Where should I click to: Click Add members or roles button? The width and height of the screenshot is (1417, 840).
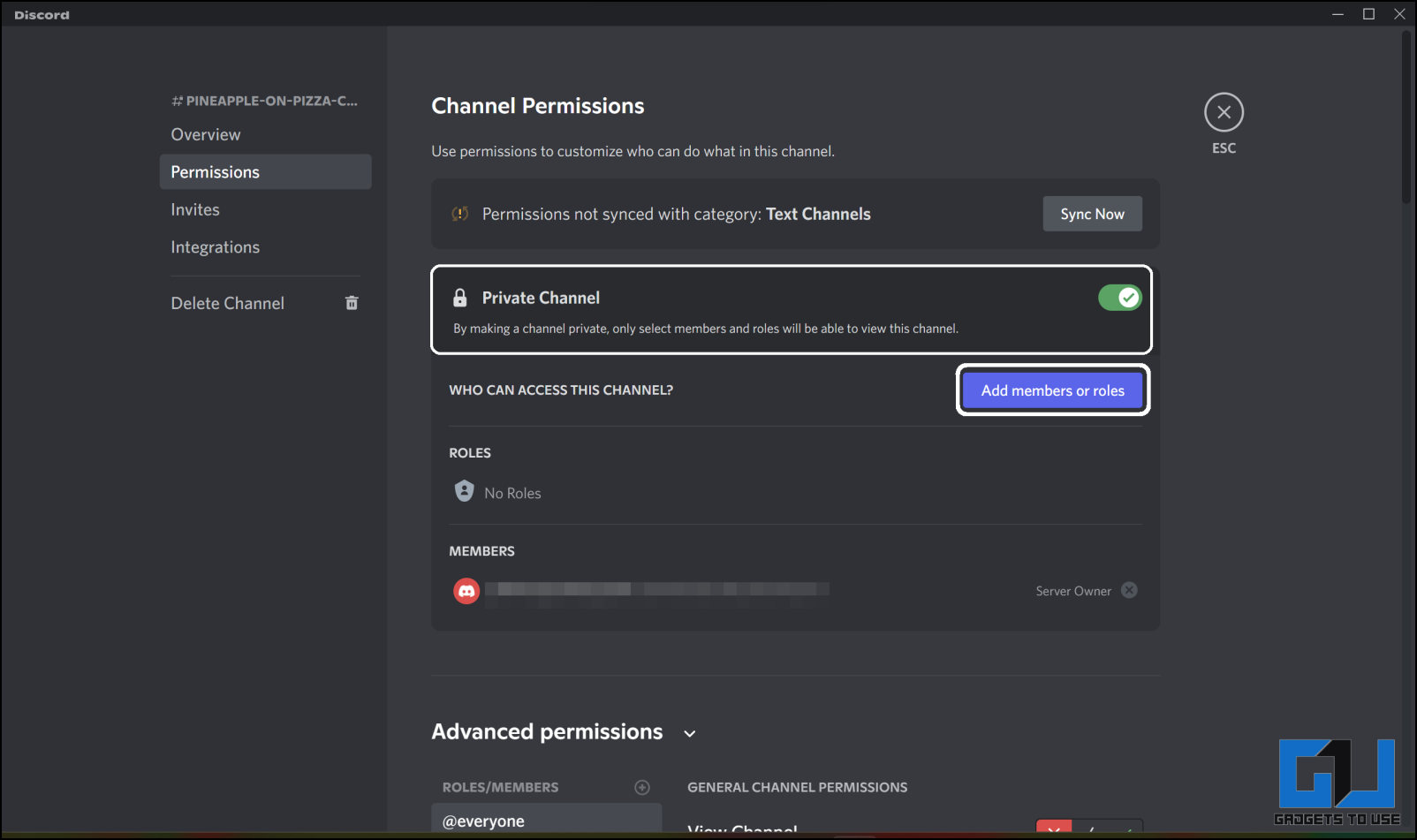[1052, 390]
